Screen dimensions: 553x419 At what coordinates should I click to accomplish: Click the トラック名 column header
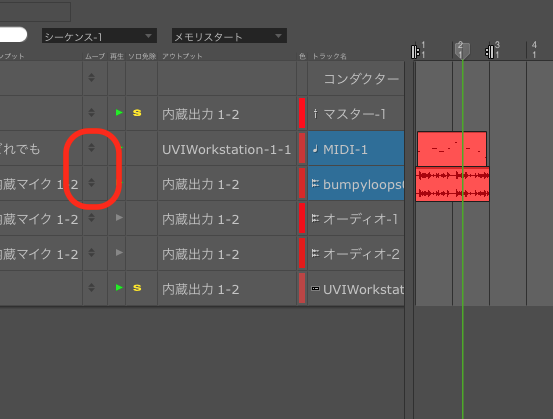(329, 56)
